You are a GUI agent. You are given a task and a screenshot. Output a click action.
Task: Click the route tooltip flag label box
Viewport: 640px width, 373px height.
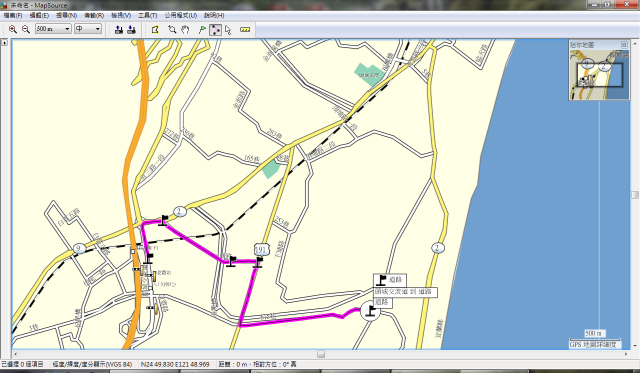coord(389,280)
